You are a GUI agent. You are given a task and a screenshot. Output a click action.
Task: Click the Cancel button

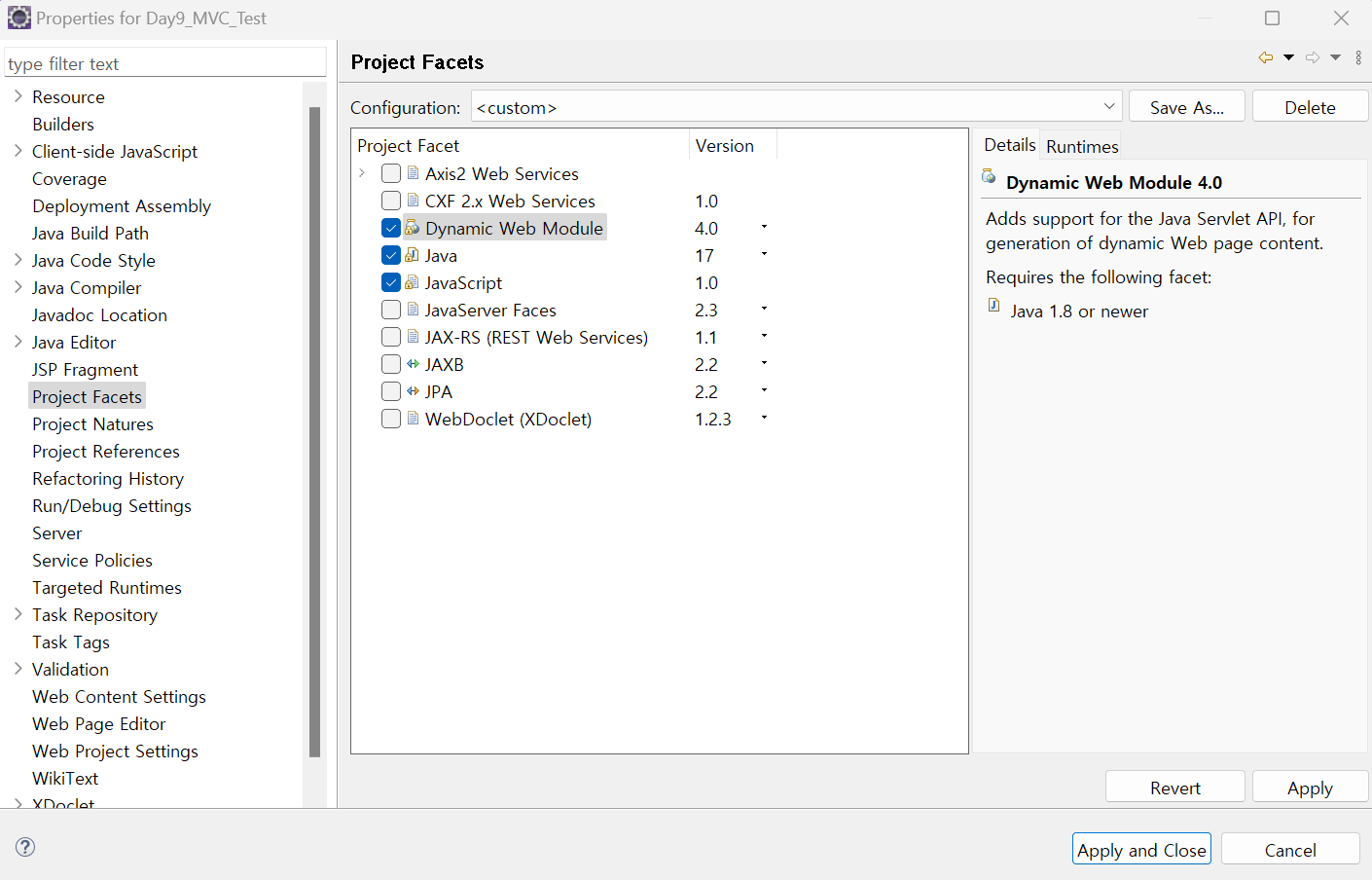click(1290, 849)
